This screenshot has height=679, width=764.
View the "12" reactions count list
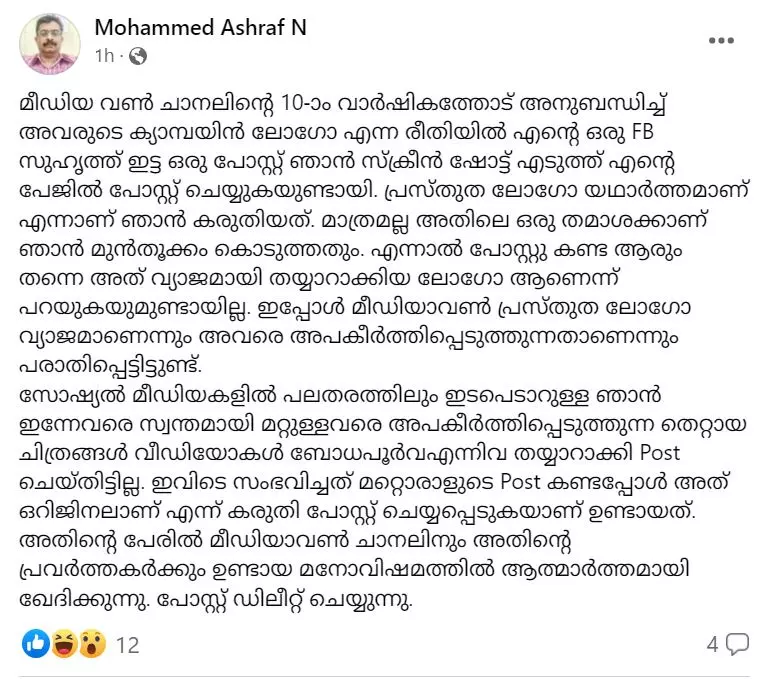[x=126, y=646]
